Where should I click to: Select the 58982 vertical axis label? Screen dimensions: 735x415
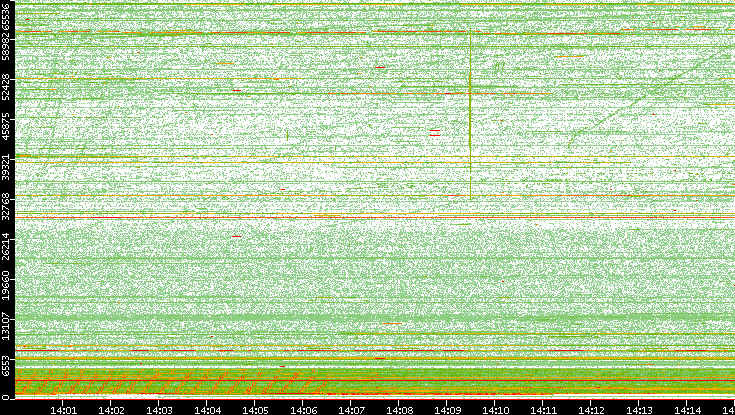click(x=7, y=45)
